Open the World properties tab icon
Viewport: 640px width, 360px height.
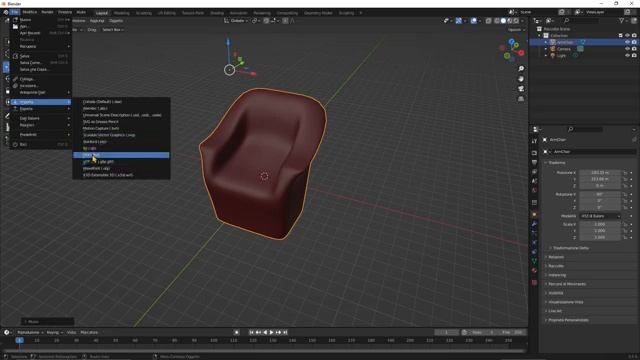(534, 190)
